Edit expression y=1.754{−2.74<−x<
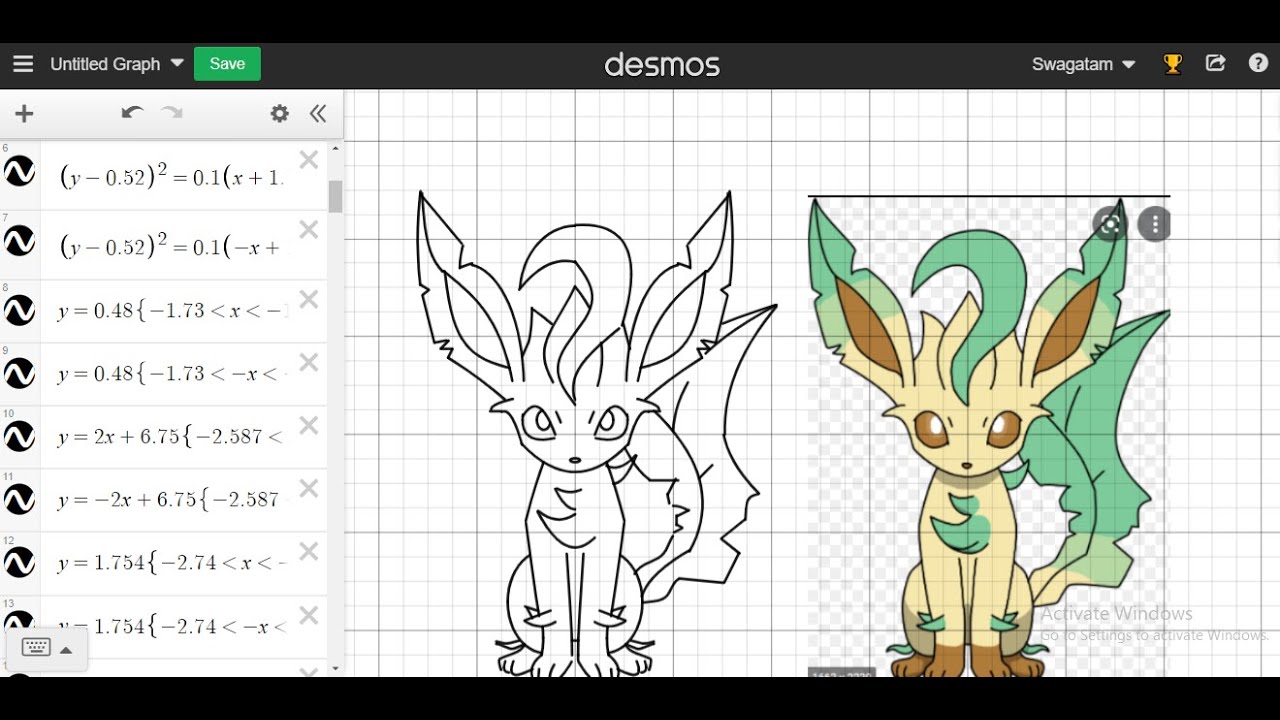 click(x=172, y=627)
